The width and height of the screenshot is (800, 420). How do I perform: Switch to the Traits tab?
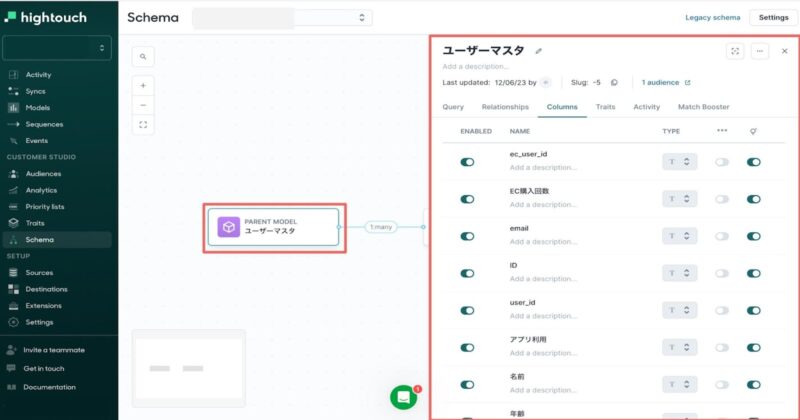605,107
